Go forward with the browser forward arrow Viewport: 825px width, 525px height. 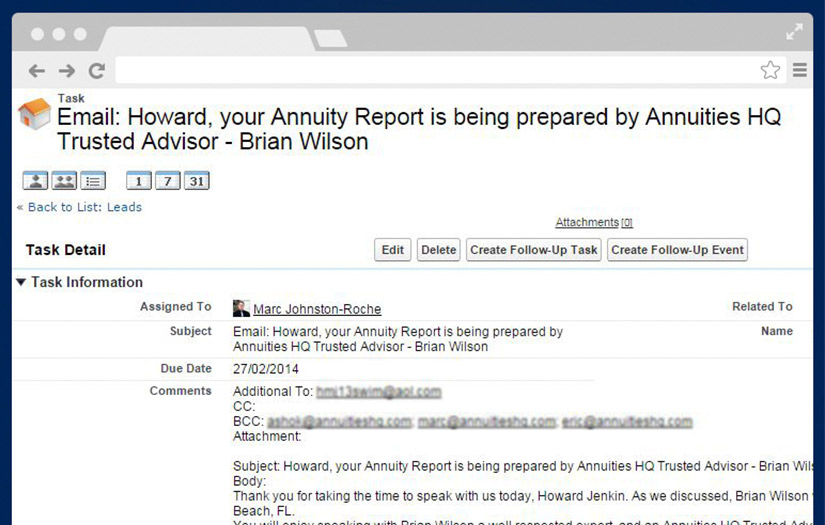[67, 70]
